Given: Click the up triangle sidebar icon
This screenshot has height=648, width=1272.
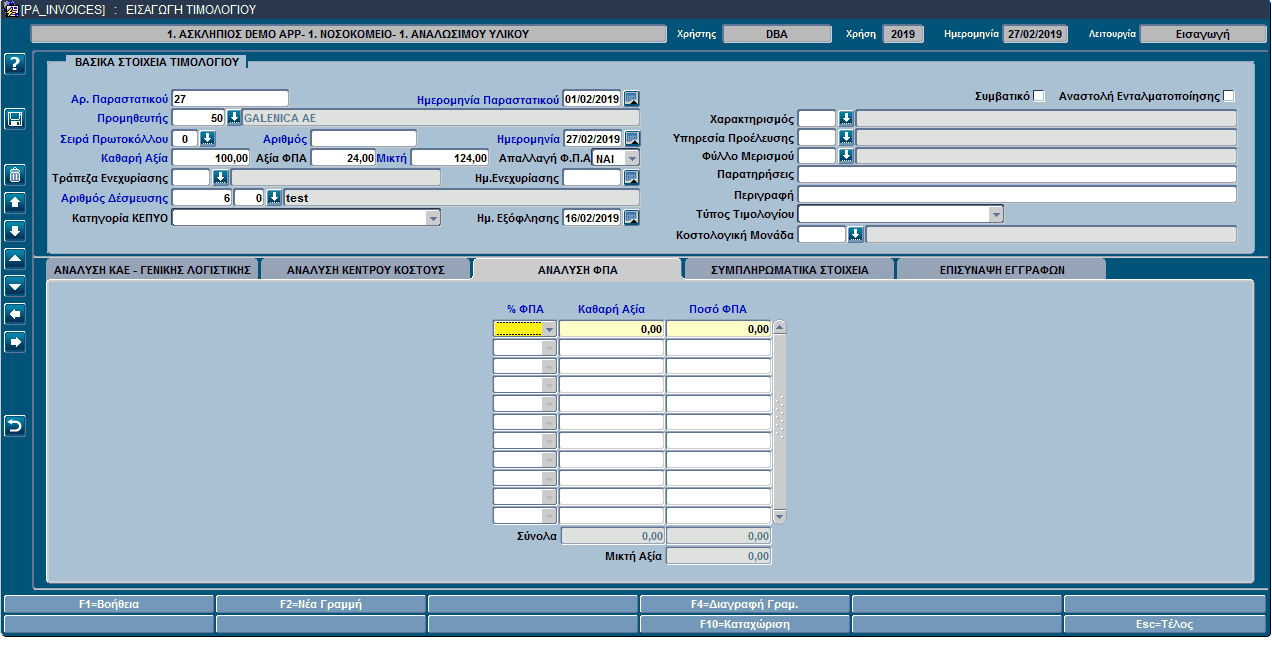Looking at the screenshot, I should pos(15,259).
